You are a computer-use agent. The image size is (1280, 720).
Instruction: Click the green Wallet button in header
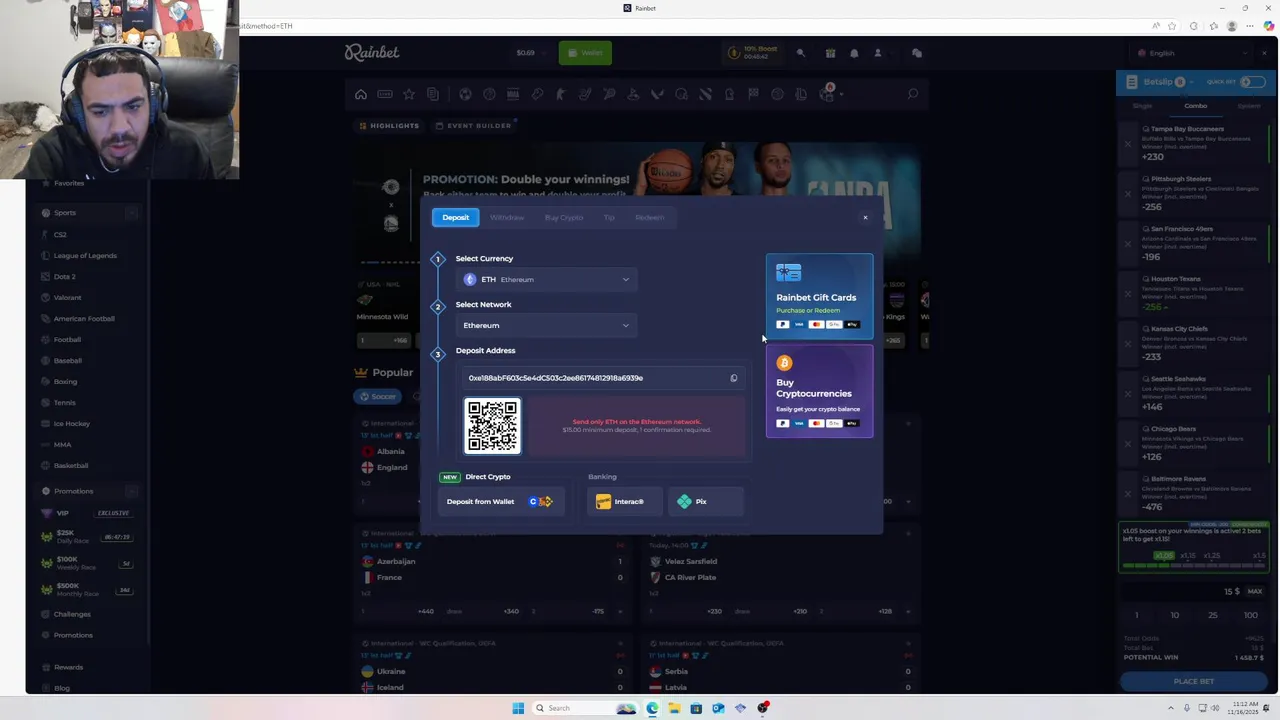(585, 53)
